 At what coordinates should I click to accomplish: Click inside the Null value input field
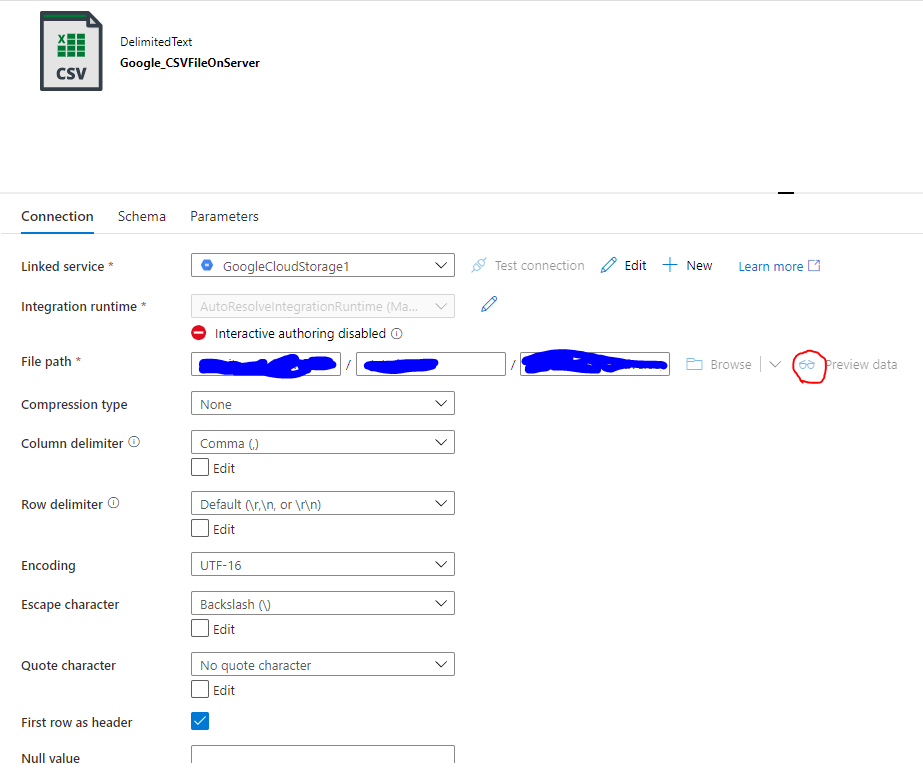[322, 756]
